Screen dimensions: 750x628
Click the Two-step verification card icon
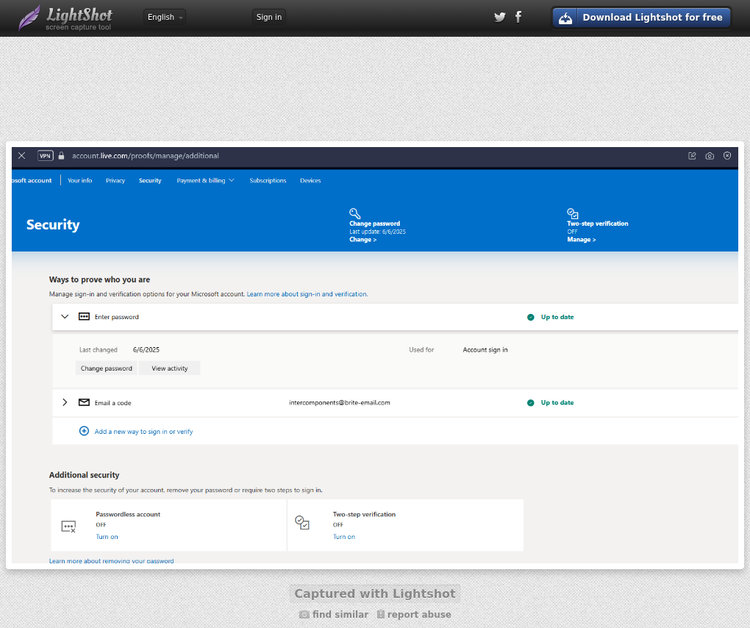[x=302, y=522]
